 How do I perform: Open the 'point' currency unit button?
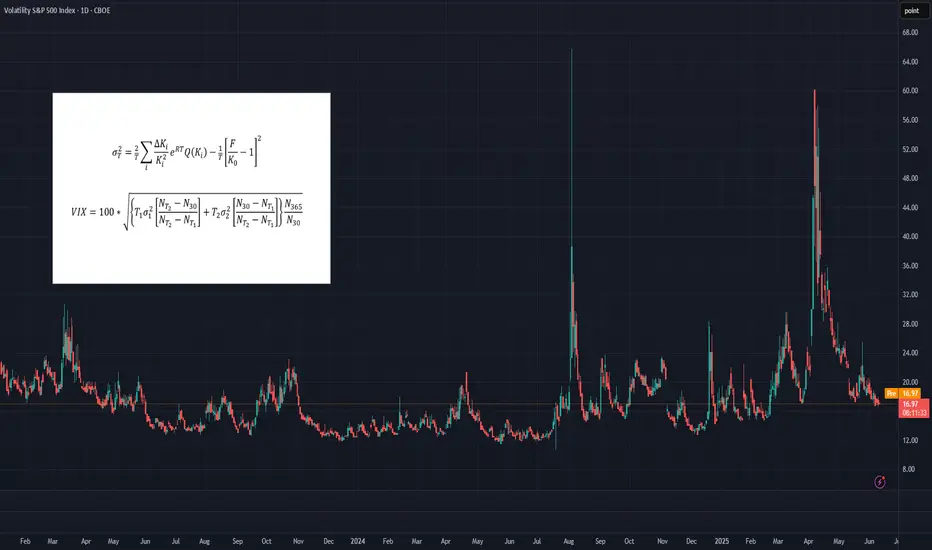pyautogui.click(x=912, y=11)
